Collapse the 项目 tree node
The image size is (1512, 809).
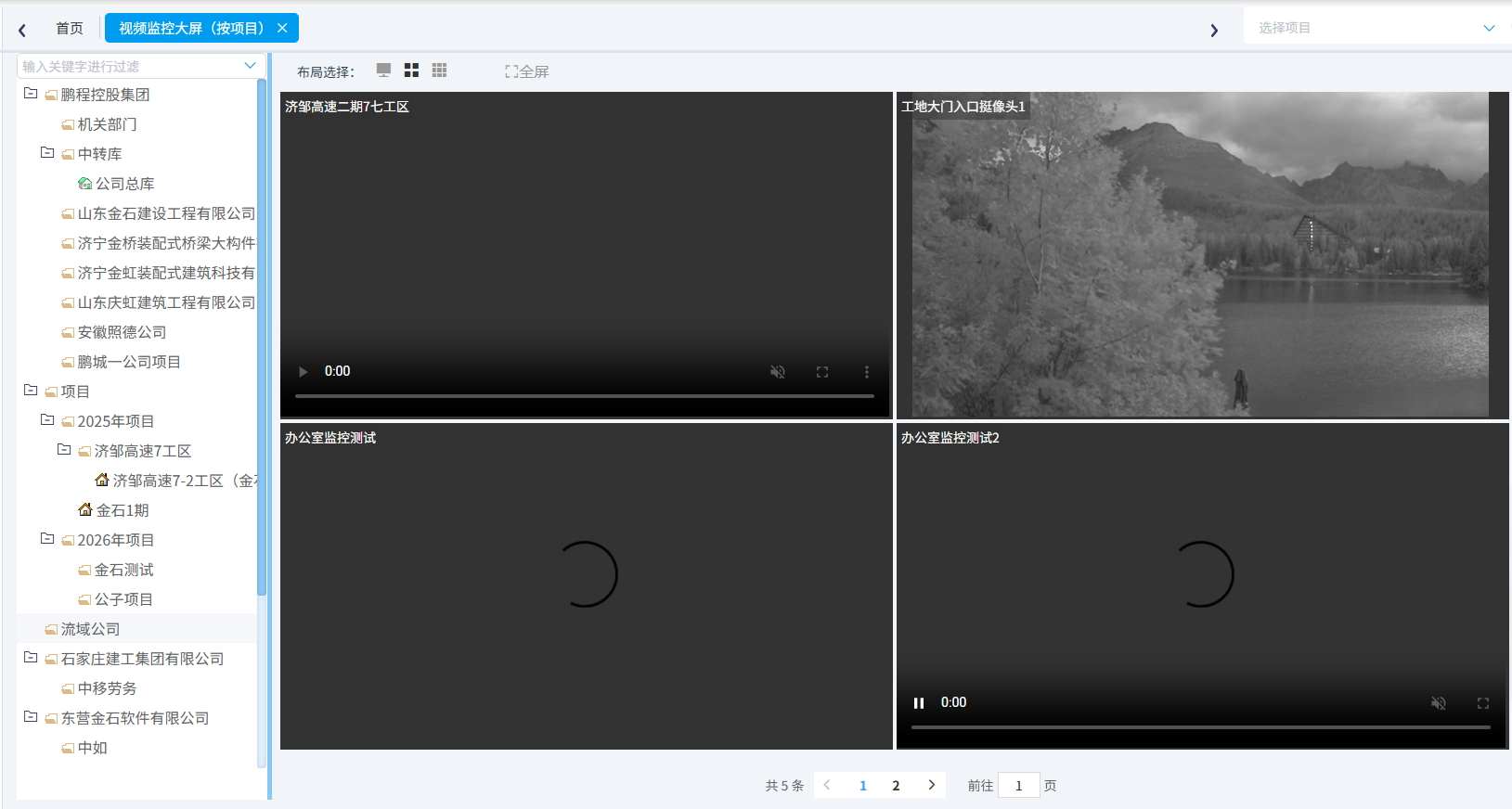(x=31, y=391)
